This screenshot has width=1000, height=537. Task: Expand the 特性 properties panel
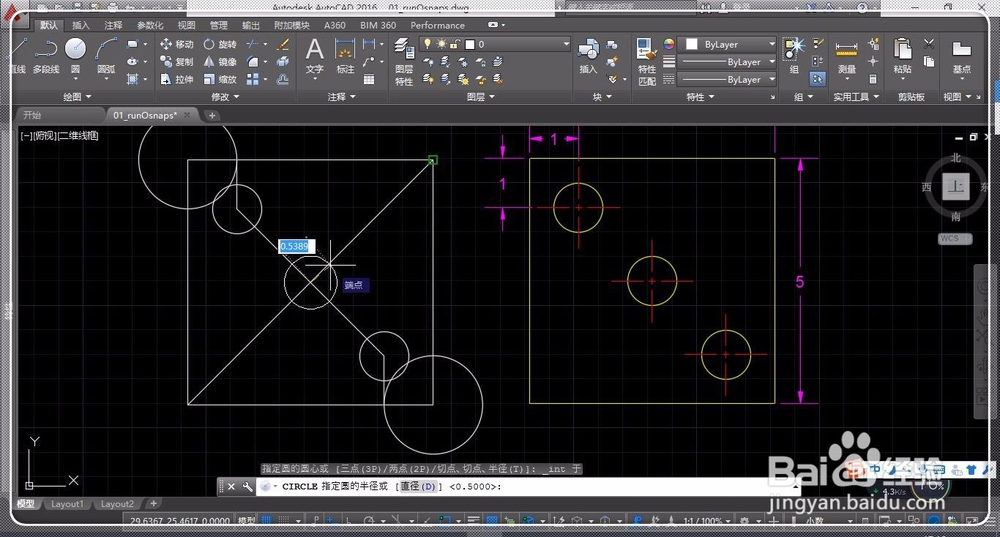pyautogui.click(x=700, y=97)
